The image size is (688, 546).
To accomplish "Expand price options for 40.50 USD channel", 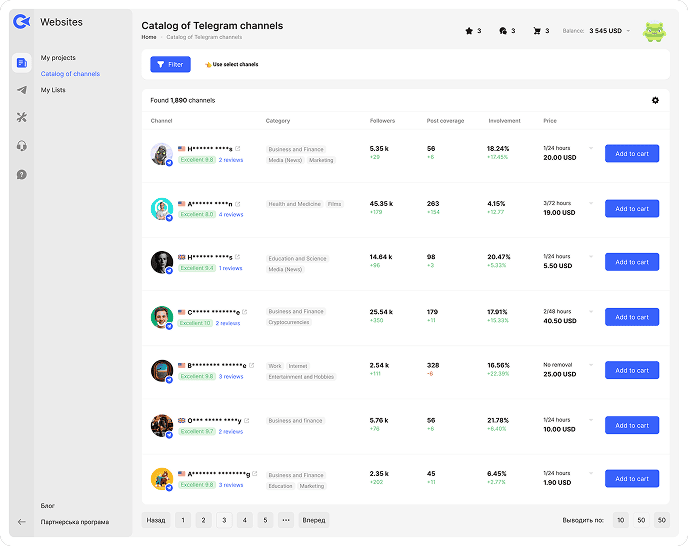I will point(591,312).
